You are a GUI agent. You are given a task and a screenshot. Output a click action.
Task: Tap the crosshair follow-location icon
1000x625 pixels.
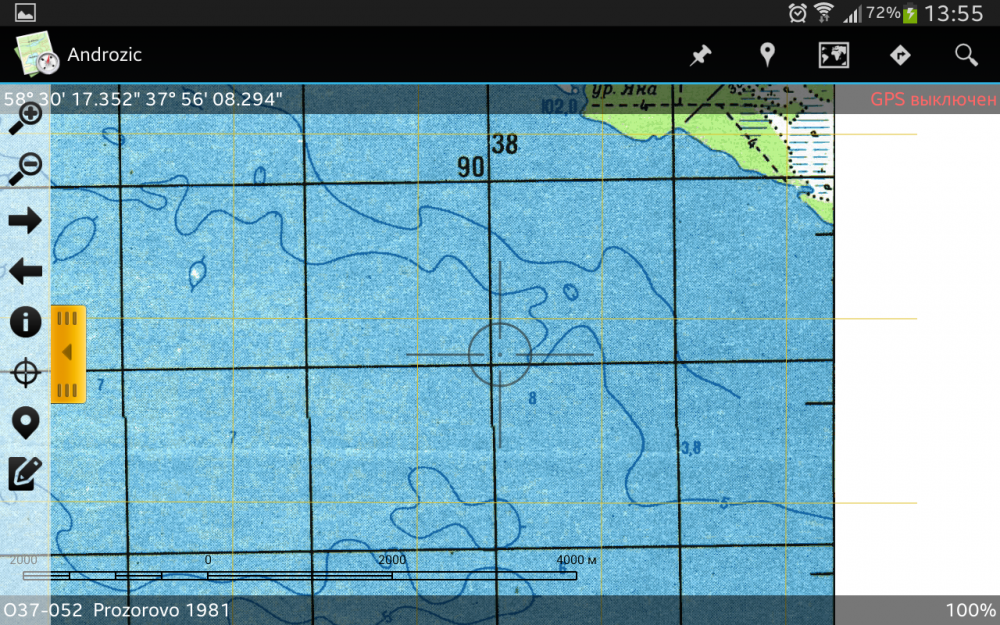pyautogui.click(x=25, y=373)
